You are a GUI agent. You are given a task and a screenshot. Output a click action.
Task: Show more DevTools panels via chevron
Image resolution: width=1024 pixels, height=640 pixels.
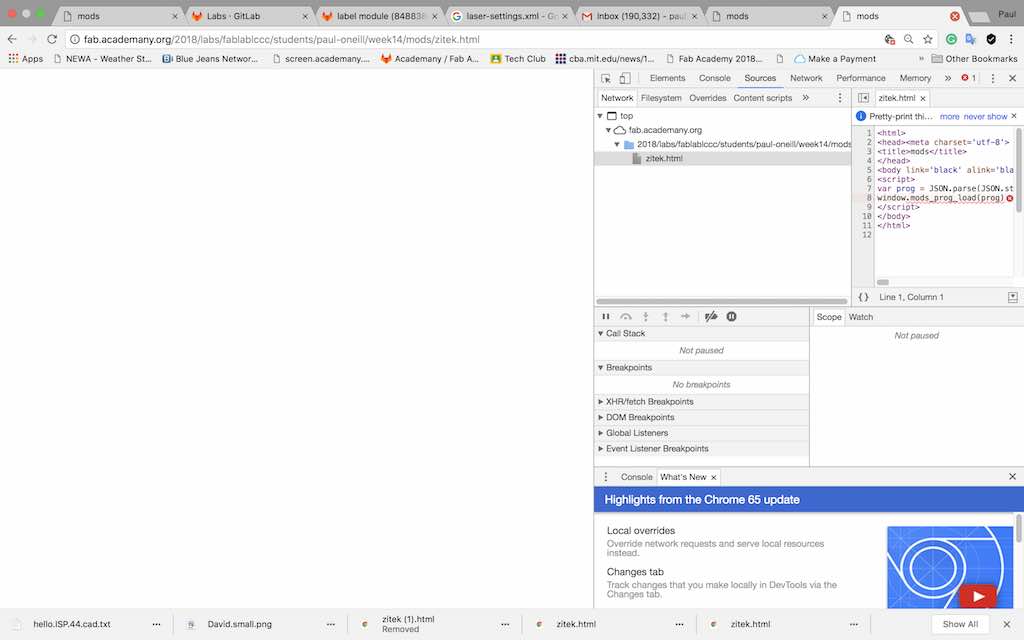948,78
